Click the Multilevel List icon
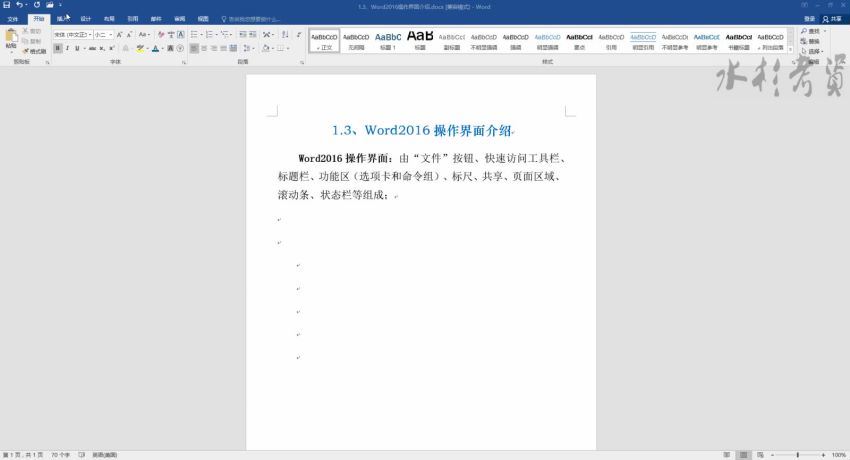 click(224, 35)
